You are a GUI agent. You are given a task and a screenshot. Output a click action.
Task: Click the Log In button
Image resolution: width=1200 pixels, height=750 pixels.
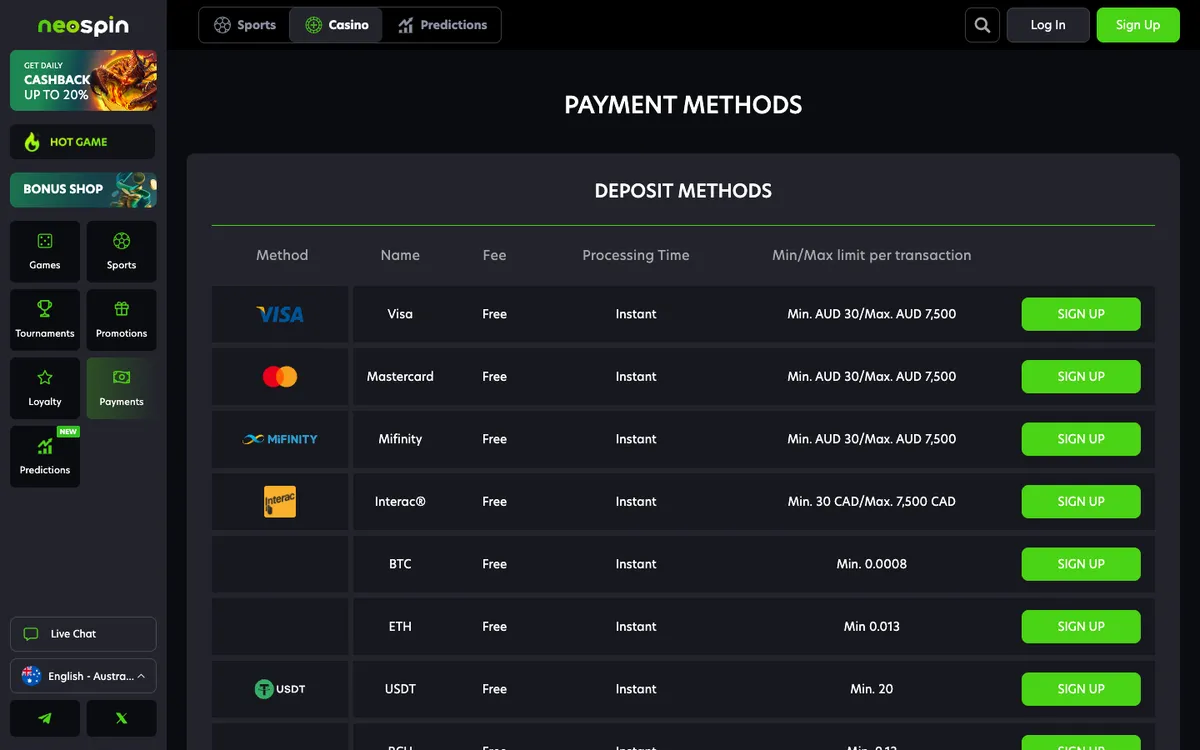click(1048, 25)
